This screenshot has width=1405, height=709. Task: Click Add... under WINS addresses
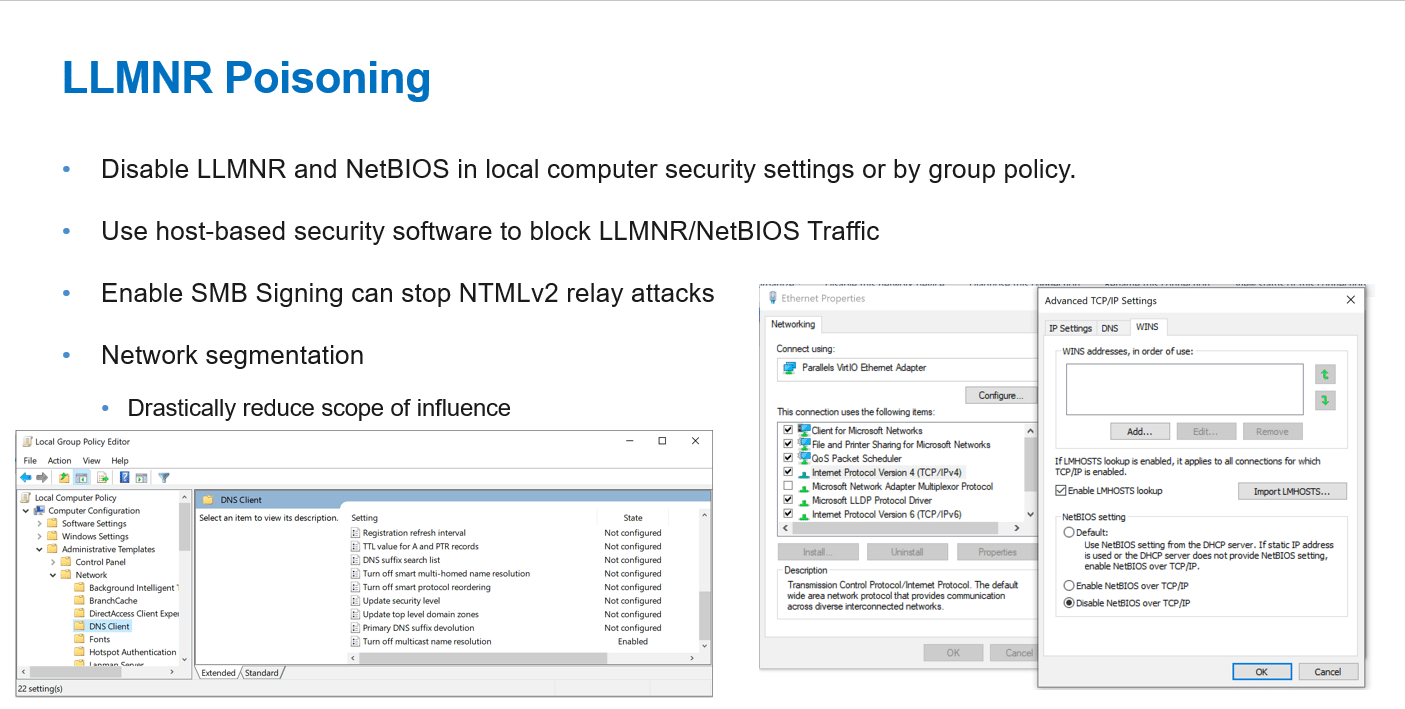coord(1140,431)
